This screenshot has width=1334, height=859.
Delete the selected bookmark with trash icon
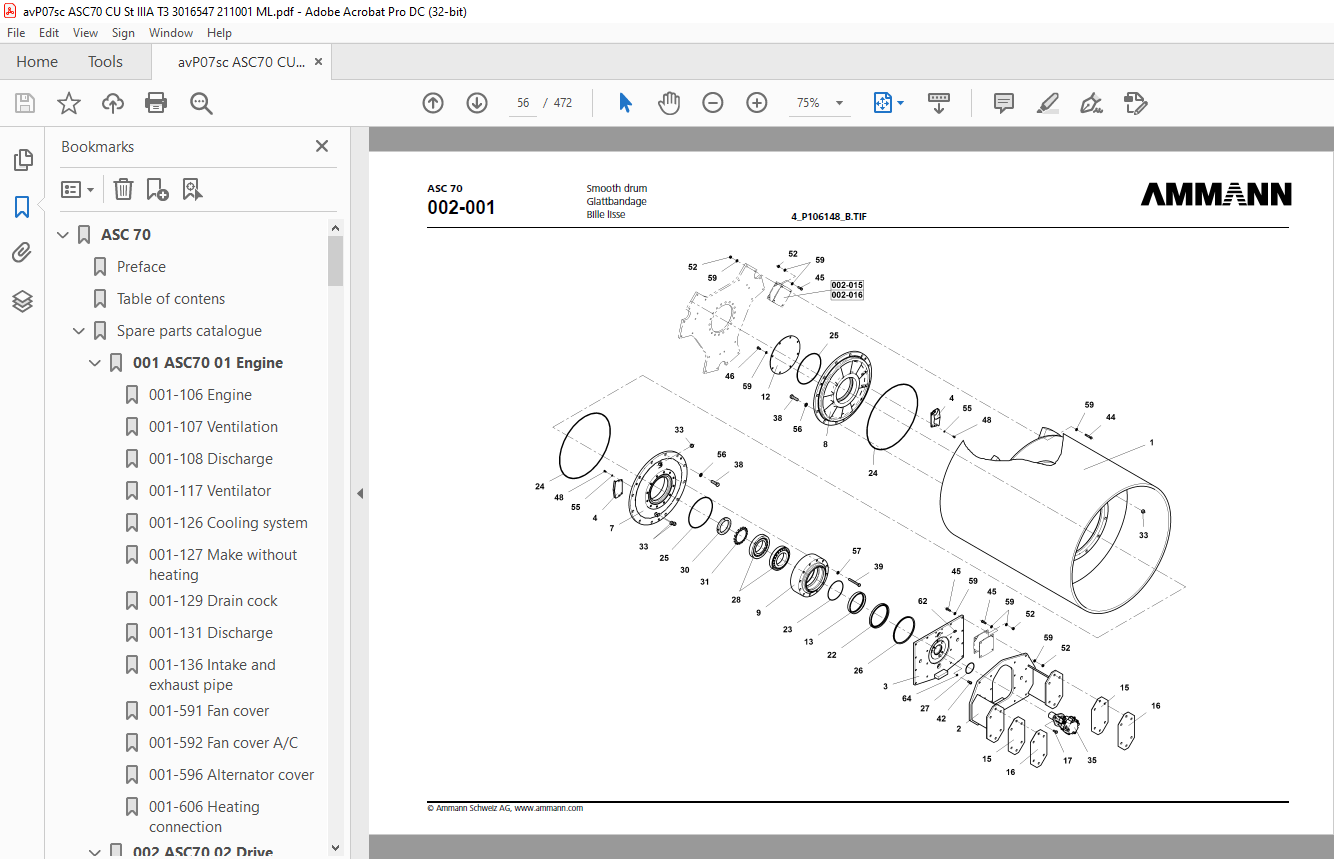tap(123, 189)
